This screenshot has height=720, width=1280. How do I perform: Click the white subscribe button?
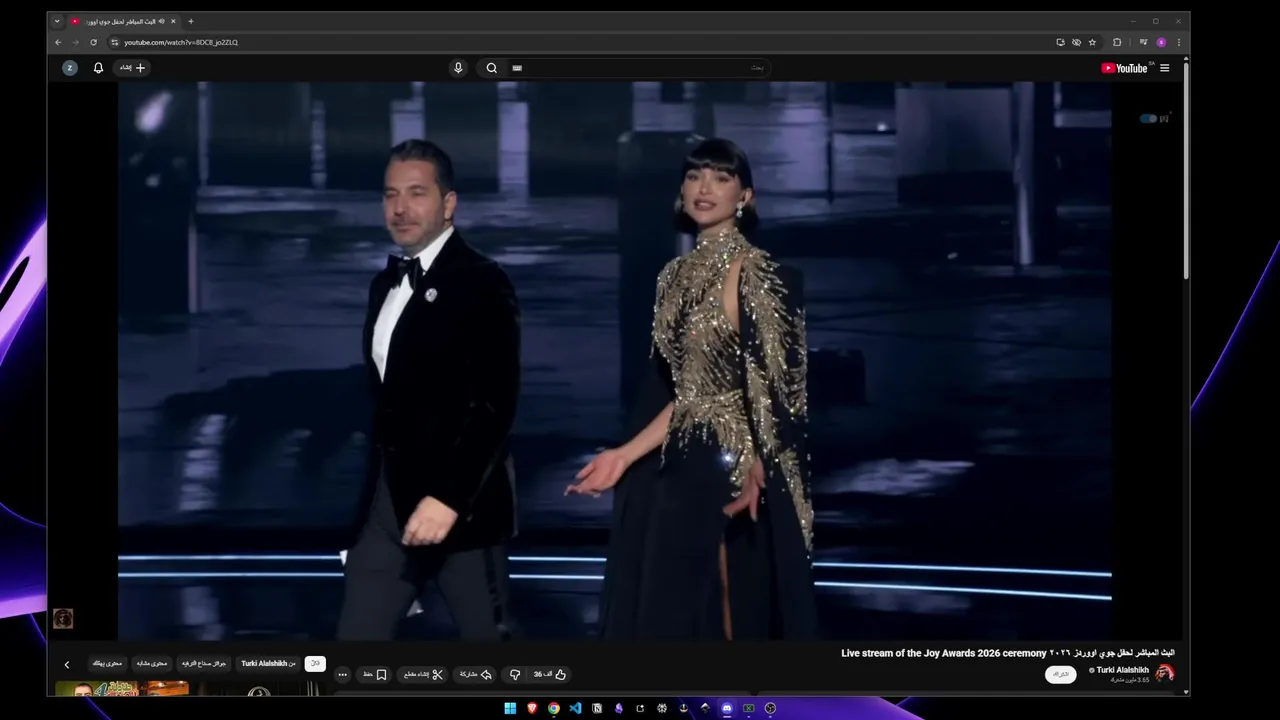pos(1061,675)
